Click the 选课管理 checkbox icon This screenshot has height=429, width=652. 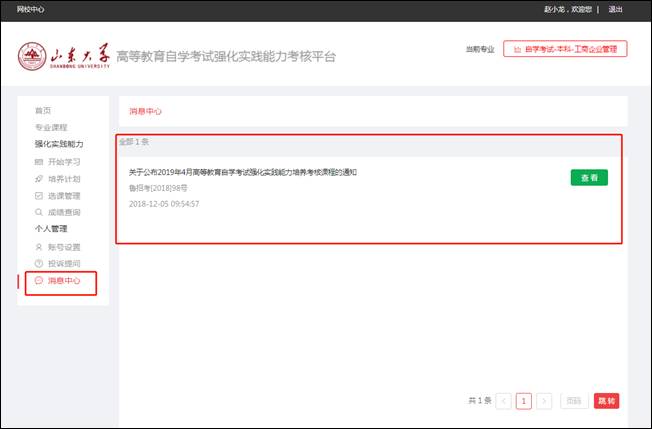coord(39,195)
